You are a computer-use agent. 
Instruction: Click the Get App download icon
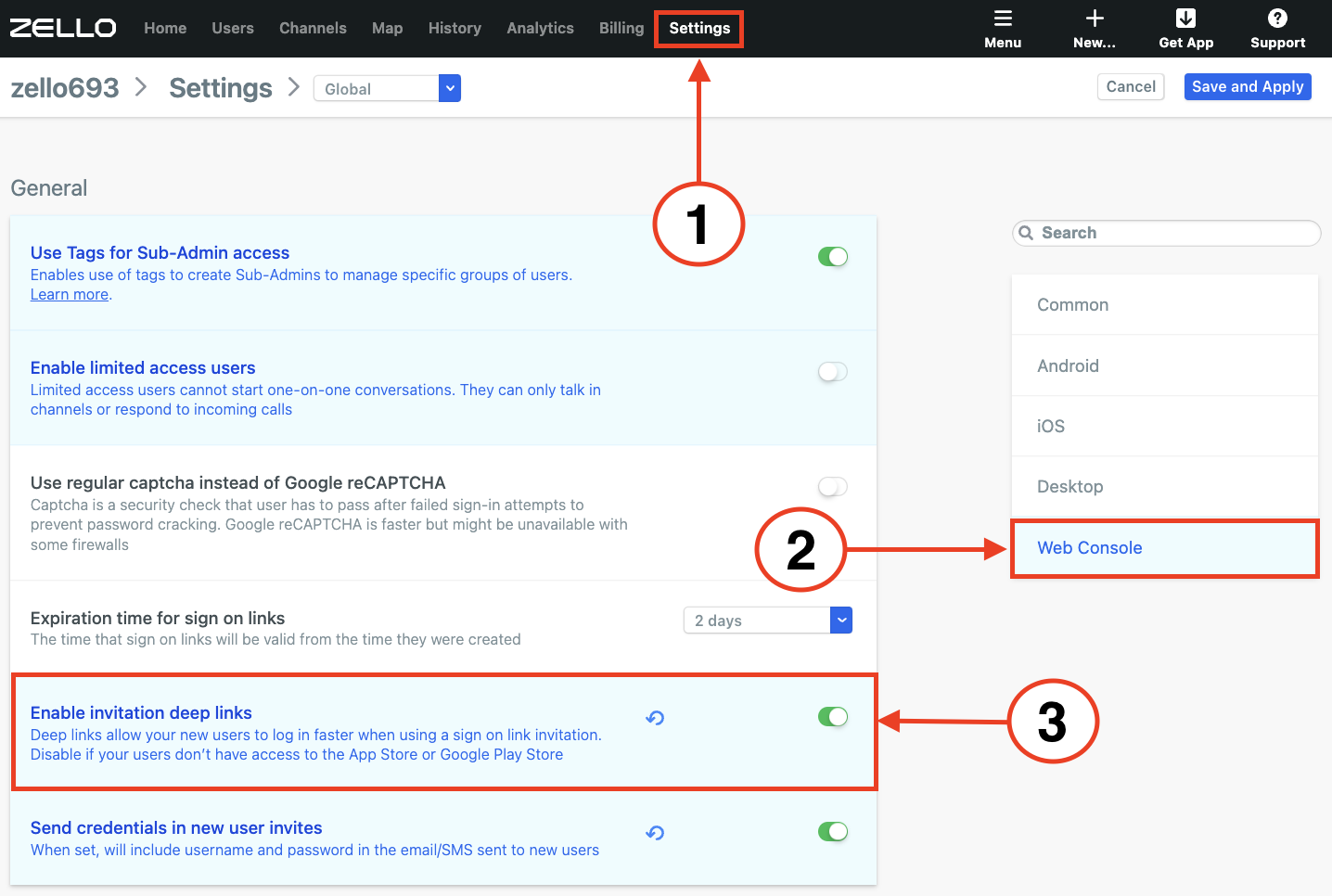click(1185, 19)
